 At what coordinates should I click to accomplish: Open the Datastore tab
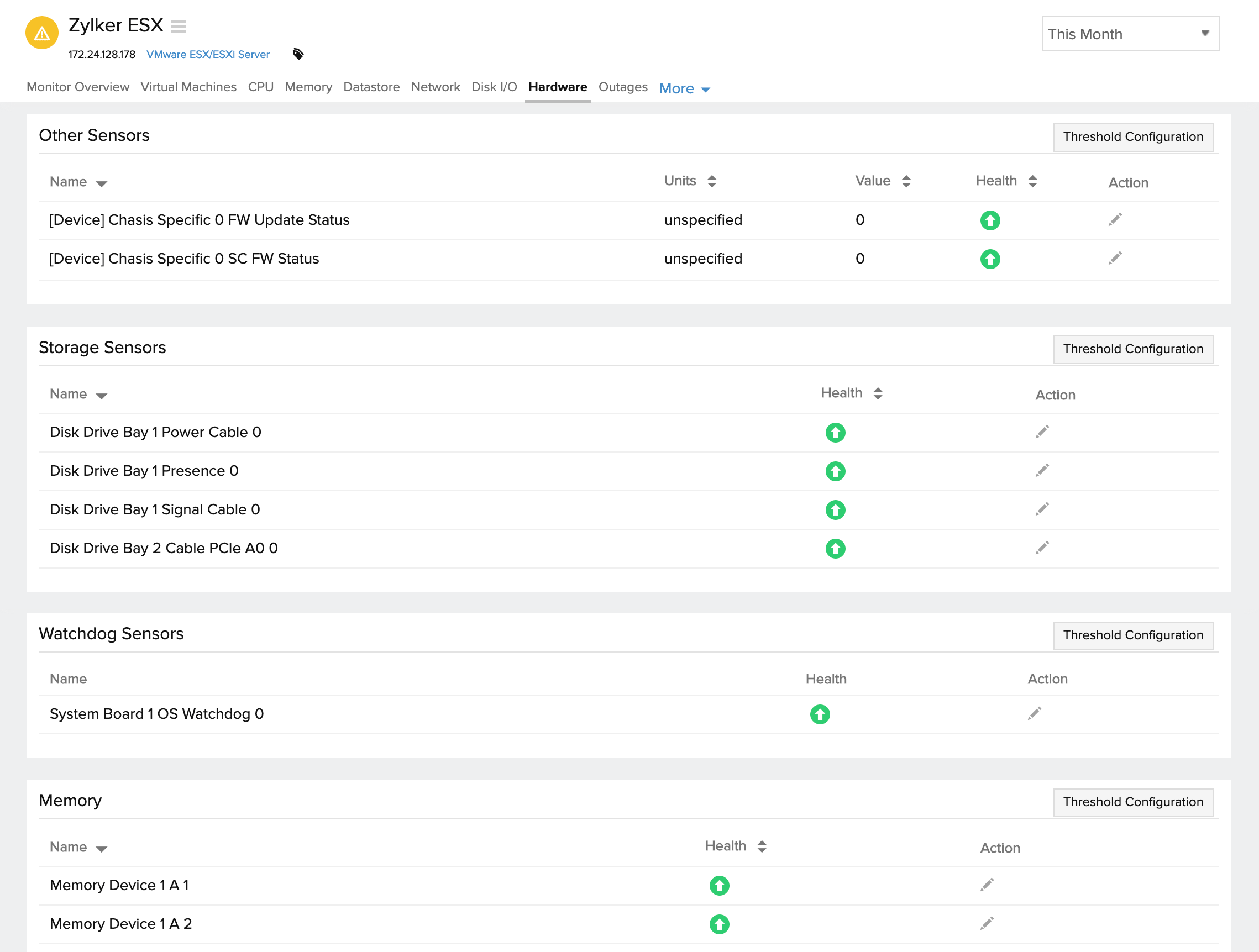(x=371, y=87)
